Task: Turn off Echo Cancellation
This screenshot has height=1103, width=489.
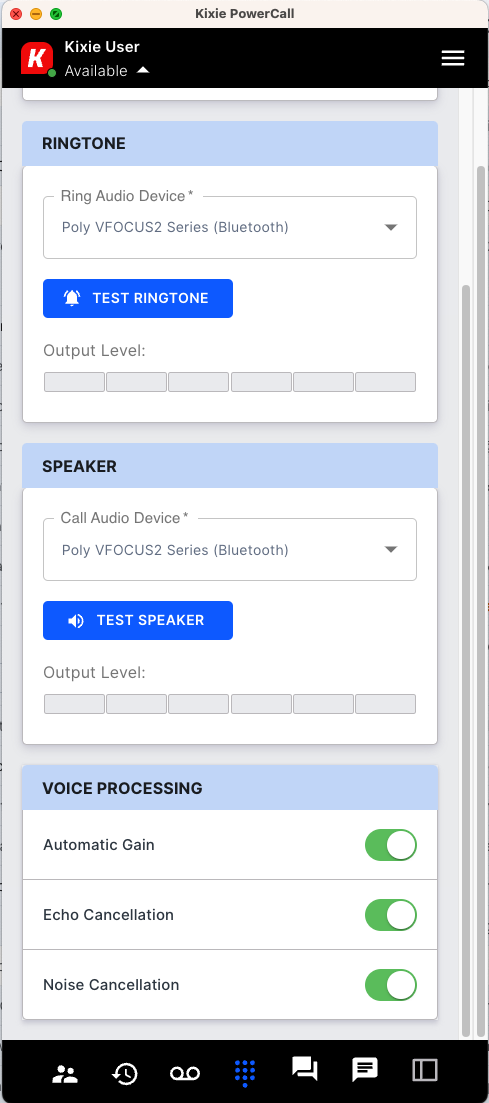Action: click(x=390, y=915)
